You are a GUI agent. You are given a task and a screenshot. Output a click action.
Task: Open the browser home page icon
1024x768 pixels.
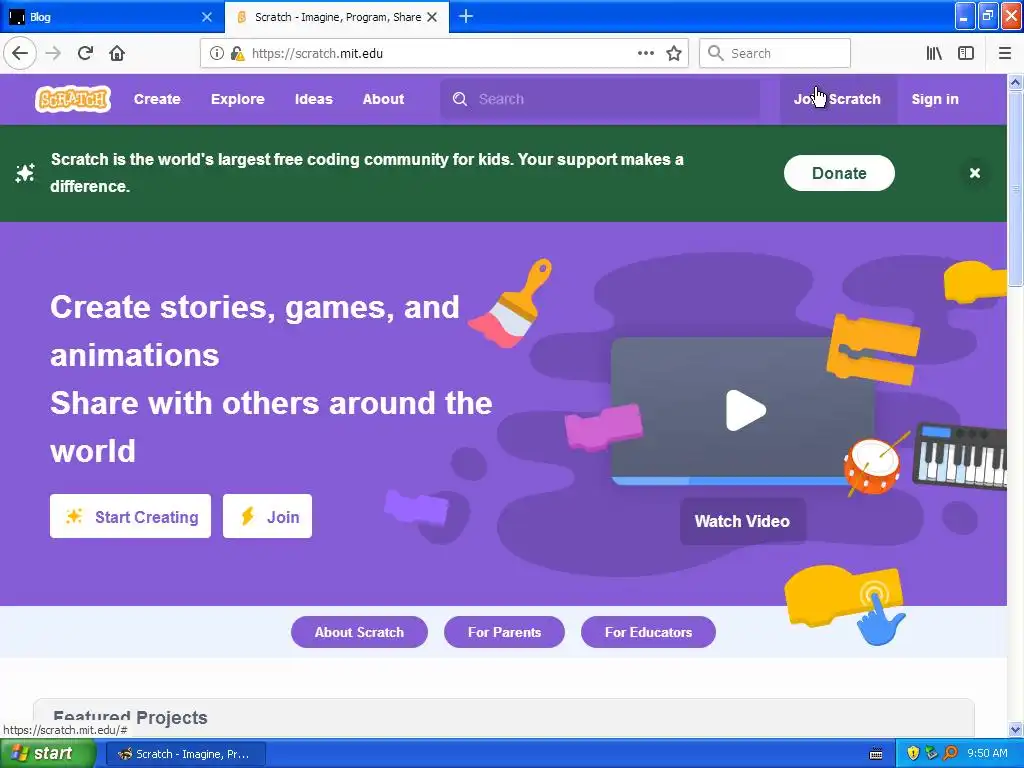[117, 53]
